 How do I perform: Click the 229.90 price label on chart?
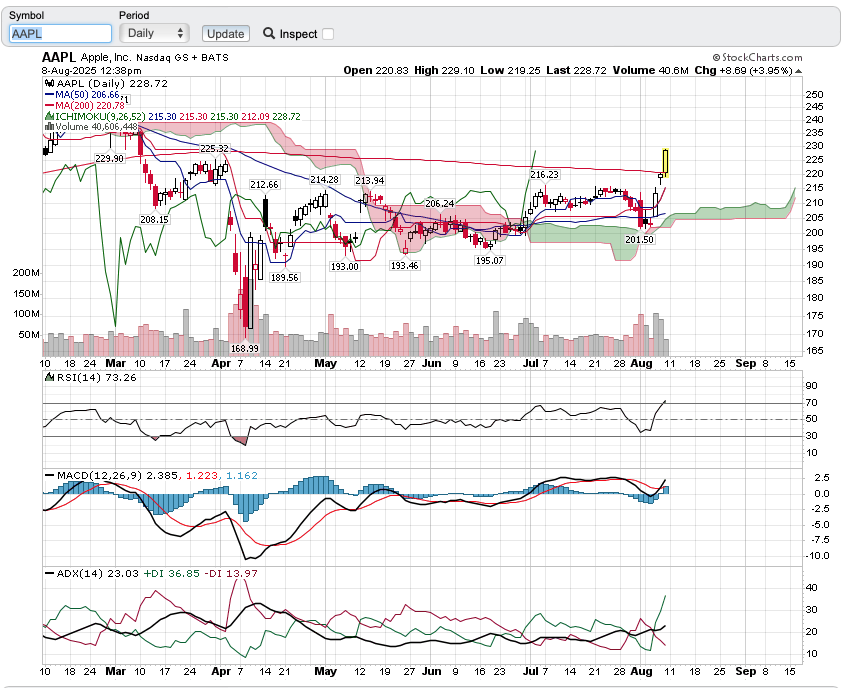(109, 158)
